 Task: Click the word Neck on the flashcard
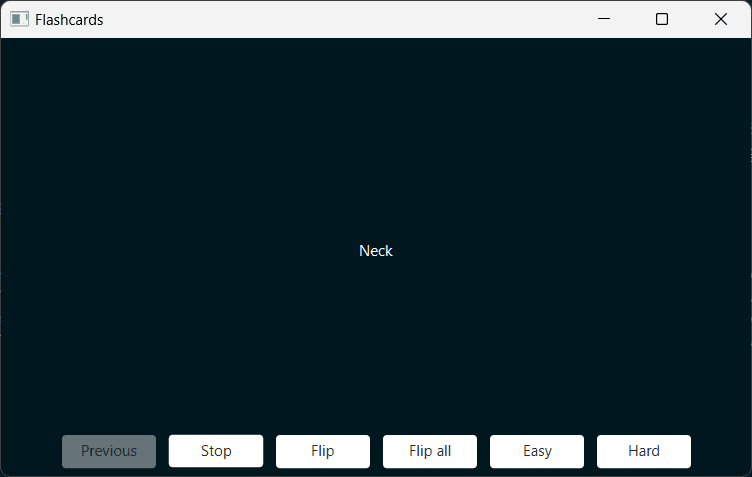(x=376, y=251)
